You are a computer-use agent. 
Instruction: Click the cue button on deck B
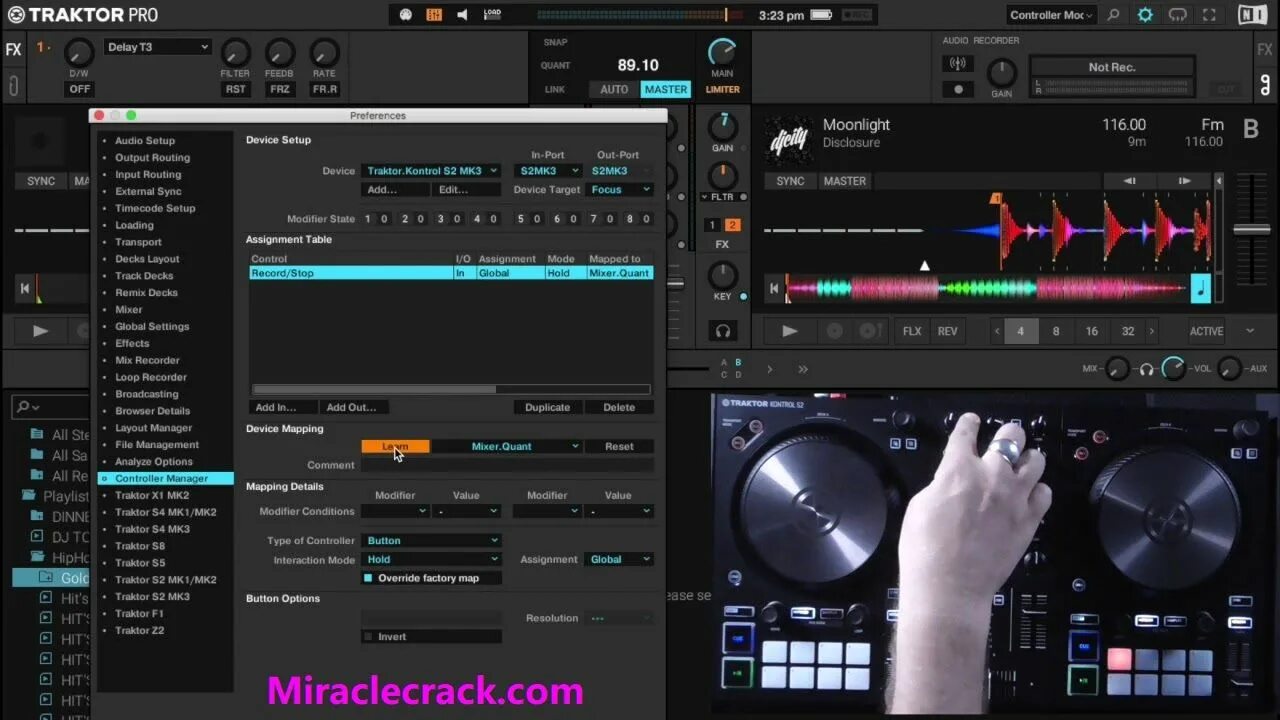(x=835, y=331)
